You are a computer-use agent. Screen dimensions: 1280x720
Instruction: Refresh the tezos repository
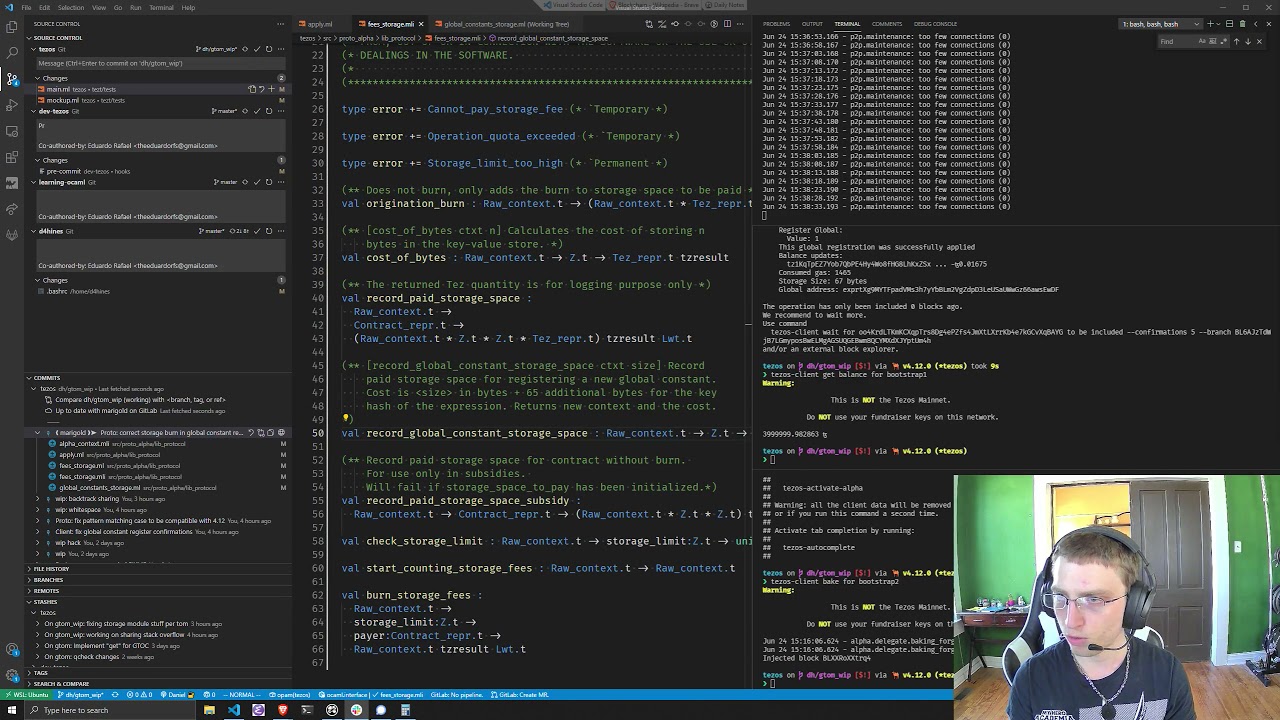pos(269,49)
